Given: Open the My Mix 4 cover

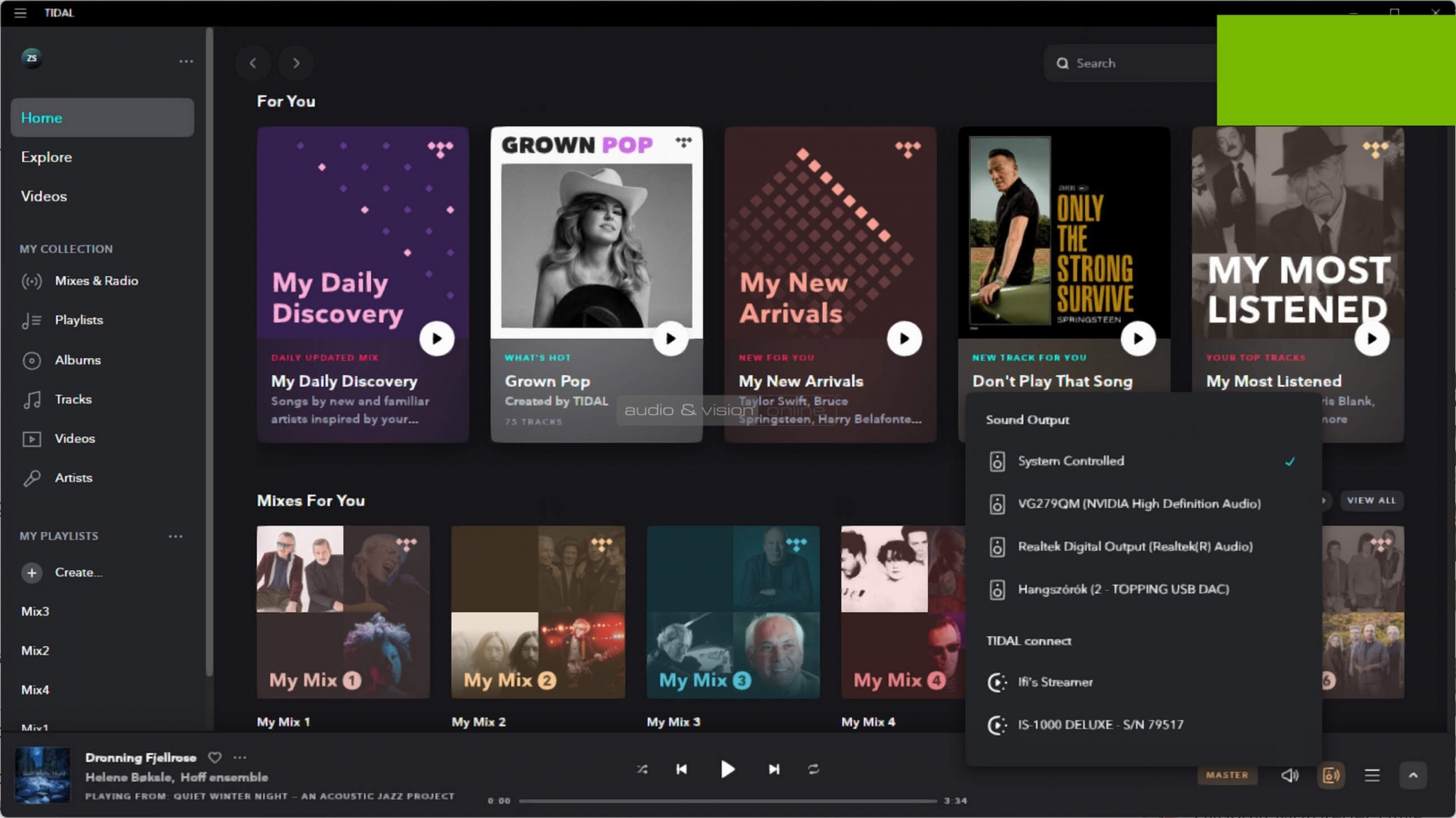Looking at the screenshot, I should point(903,612).
